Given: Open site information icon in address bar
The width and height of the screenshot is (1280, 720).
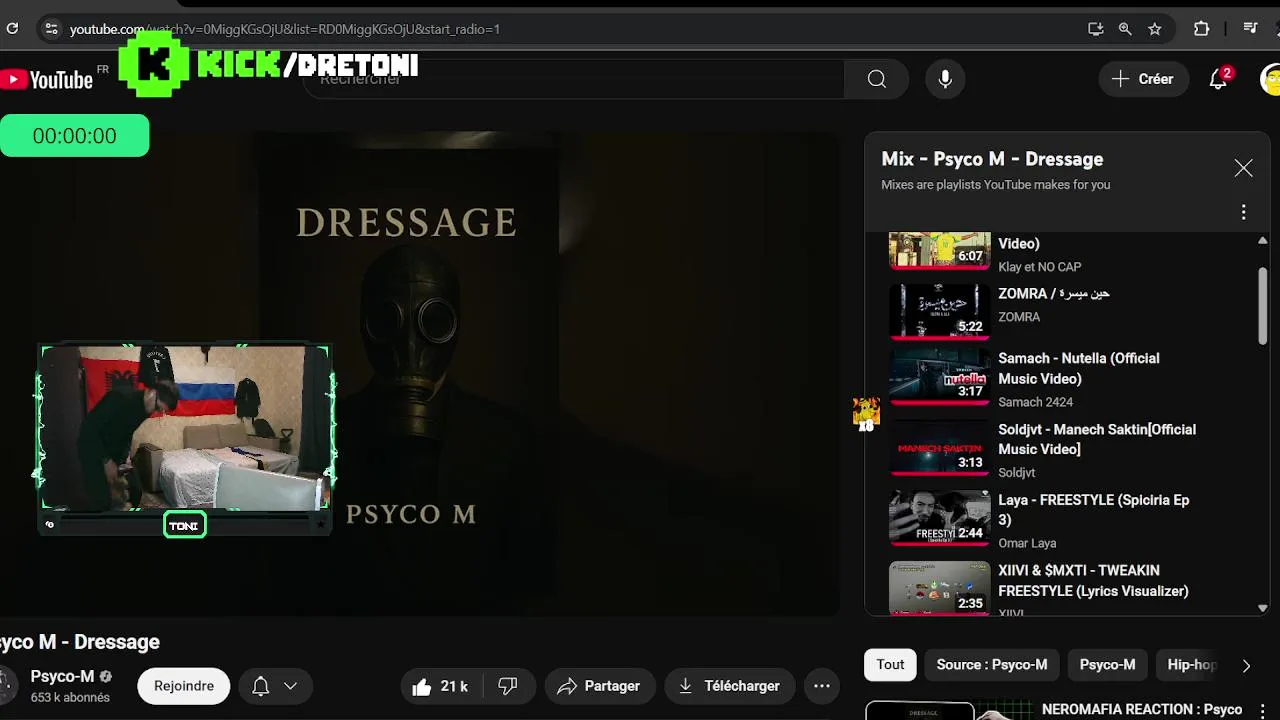Looking at the screenshot, I should pyautogui.click(x=51, y=29).
